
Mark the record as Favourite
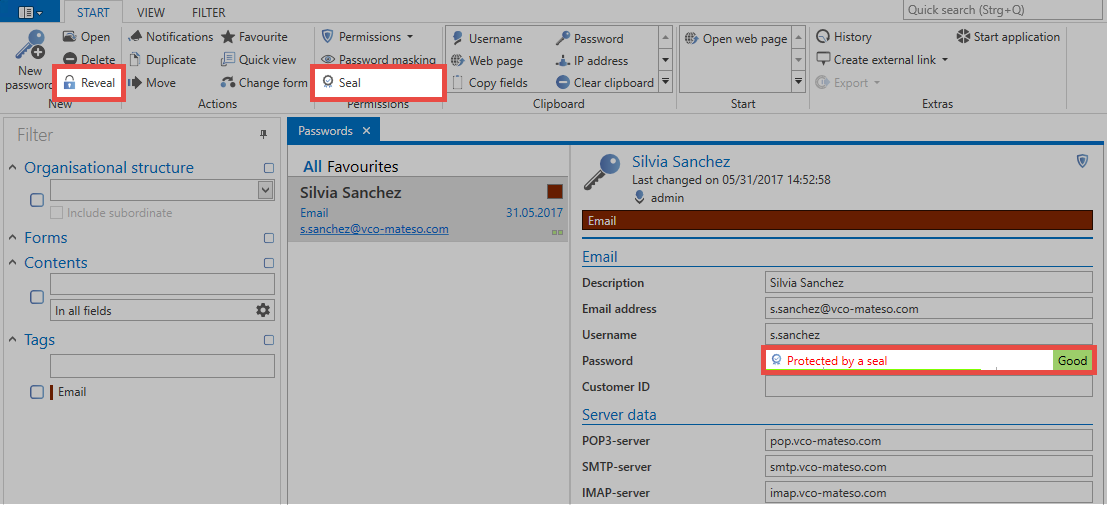[253, 37]
